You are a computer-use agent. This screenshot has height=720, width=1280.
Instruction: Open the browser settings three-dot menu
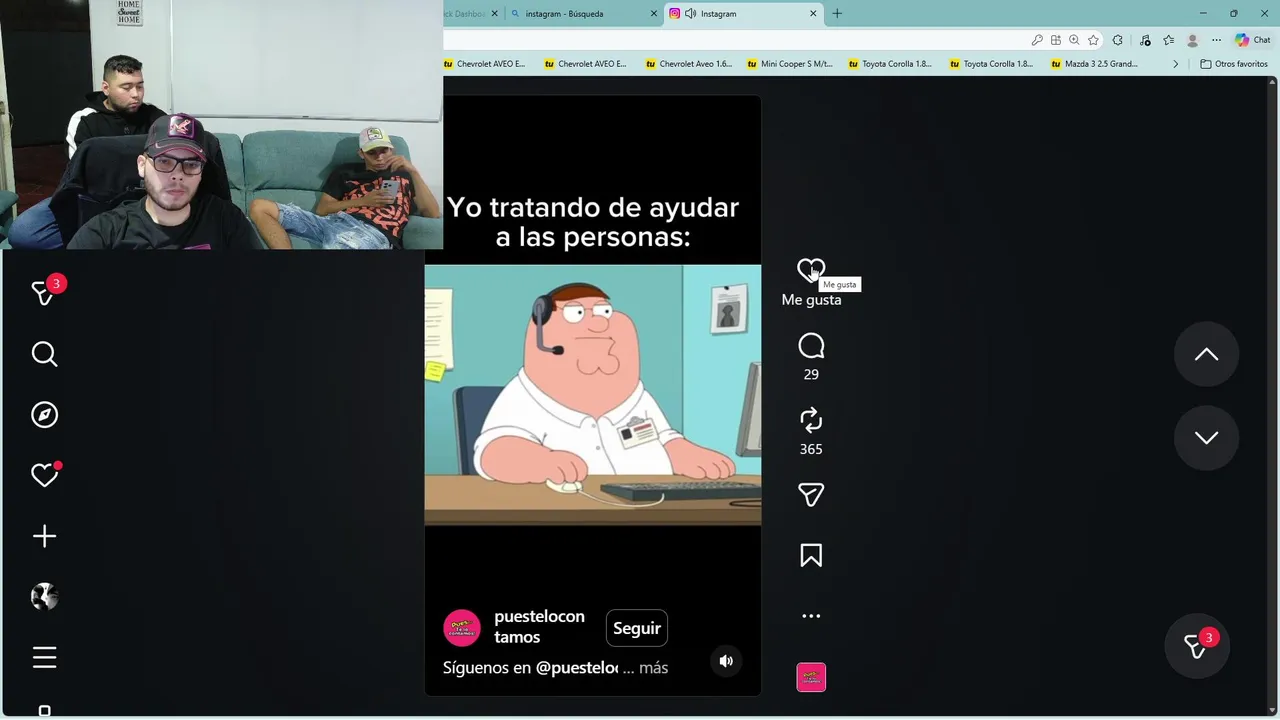click(1216, 40)
